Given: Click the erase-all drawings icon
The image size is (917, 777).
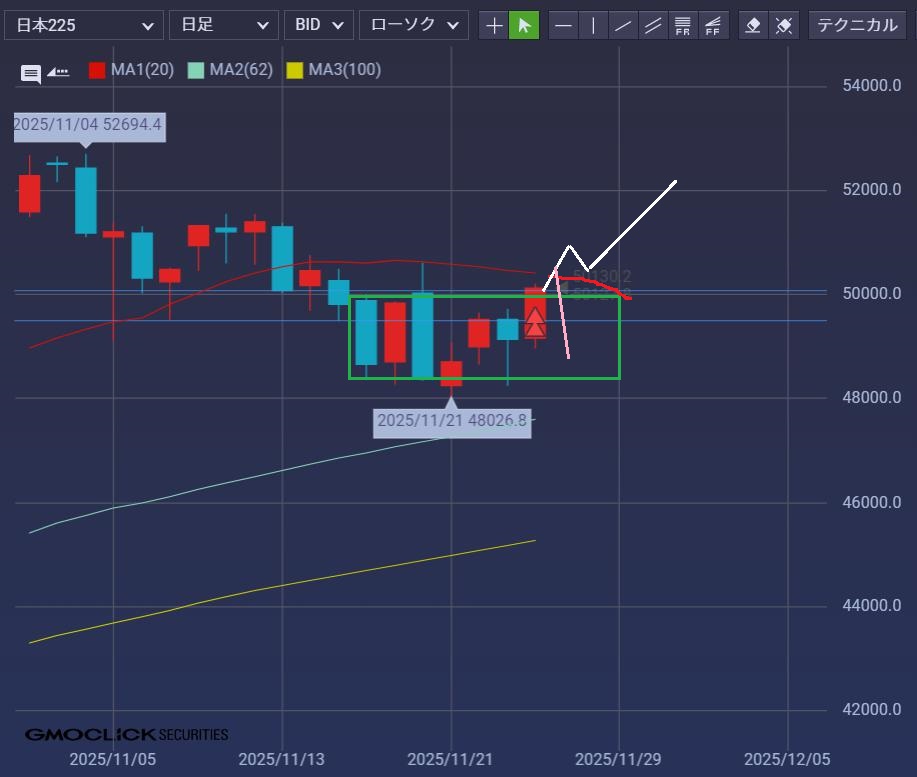Looking at the screenshot, I should click(785, 25).
